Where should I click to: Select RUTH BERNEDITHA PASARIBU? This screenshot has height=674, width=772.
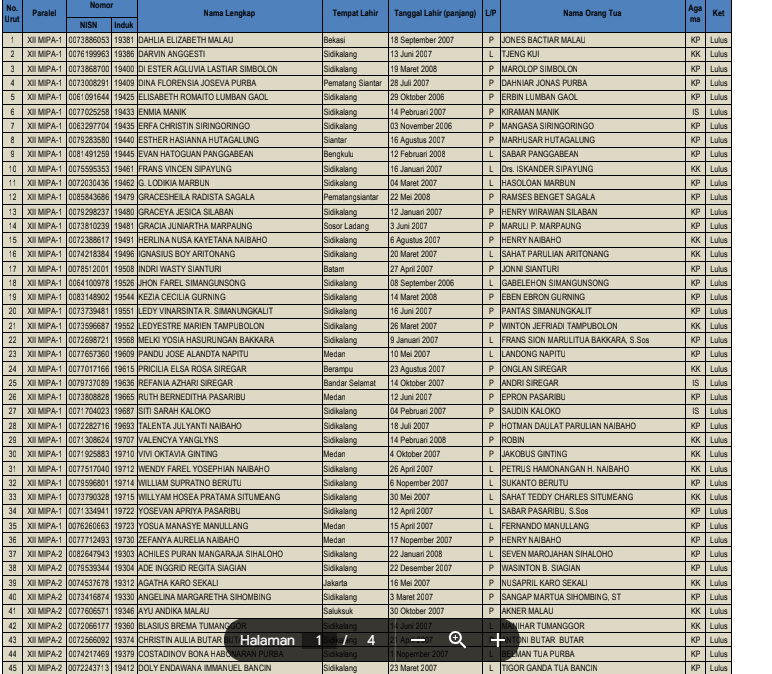(x=192, y=397)
